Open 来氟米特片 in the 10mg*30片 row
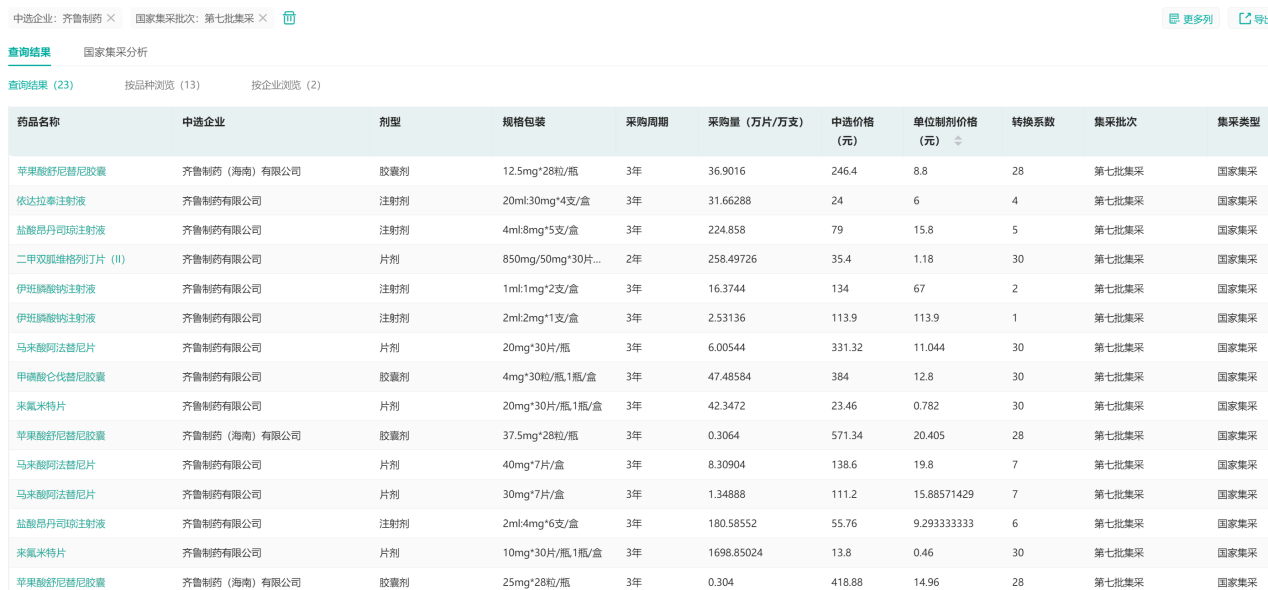Viewport: 1268px width, 590px height. tap(41, 553)
